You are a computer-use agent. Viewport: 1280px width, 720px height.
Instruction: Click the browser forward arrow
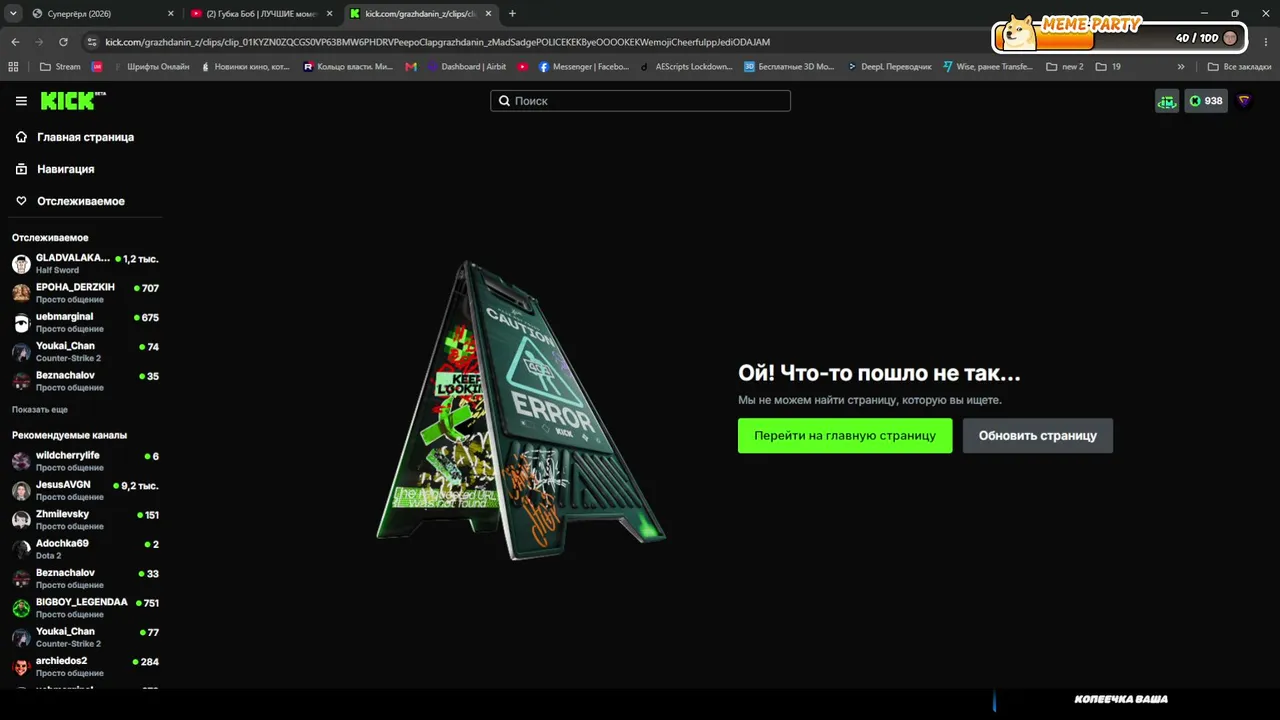pyautogui.click(x=39, y=42)
